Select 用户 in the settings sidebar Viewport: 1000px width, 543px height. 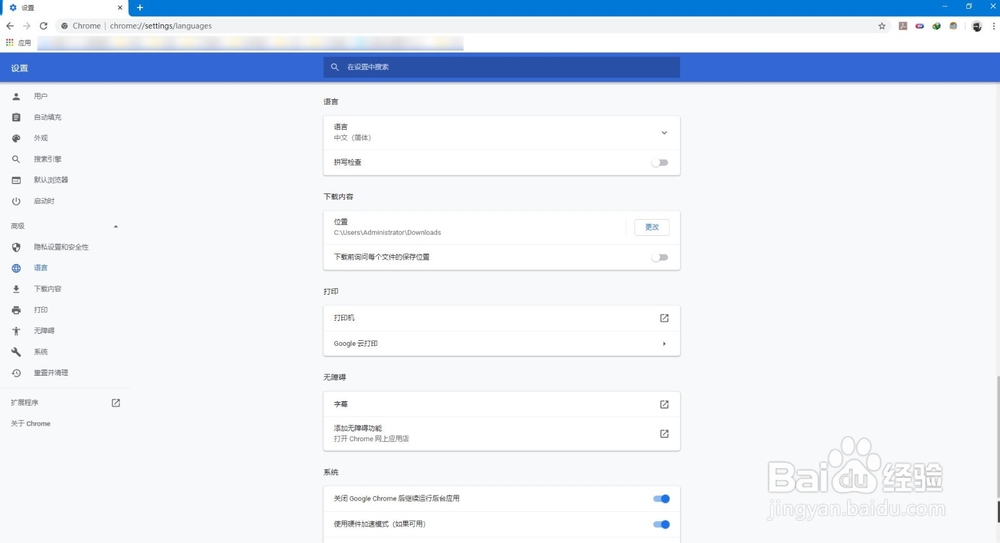tap(41, 96)
